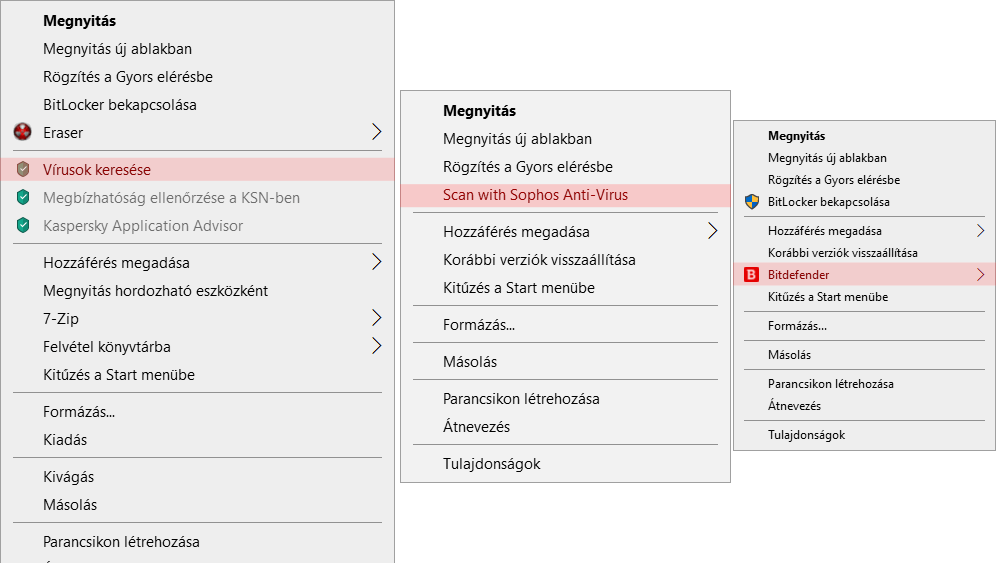Screen dimensions: 1000x563
Task: Expand Hozzáférés megadása arrow in middle menu
Action: tap(712, 231)
